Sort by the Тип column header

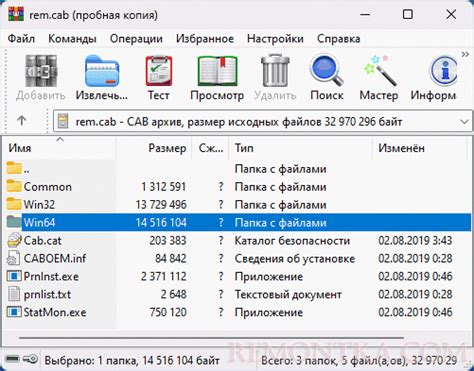click(x=300, y=148)
